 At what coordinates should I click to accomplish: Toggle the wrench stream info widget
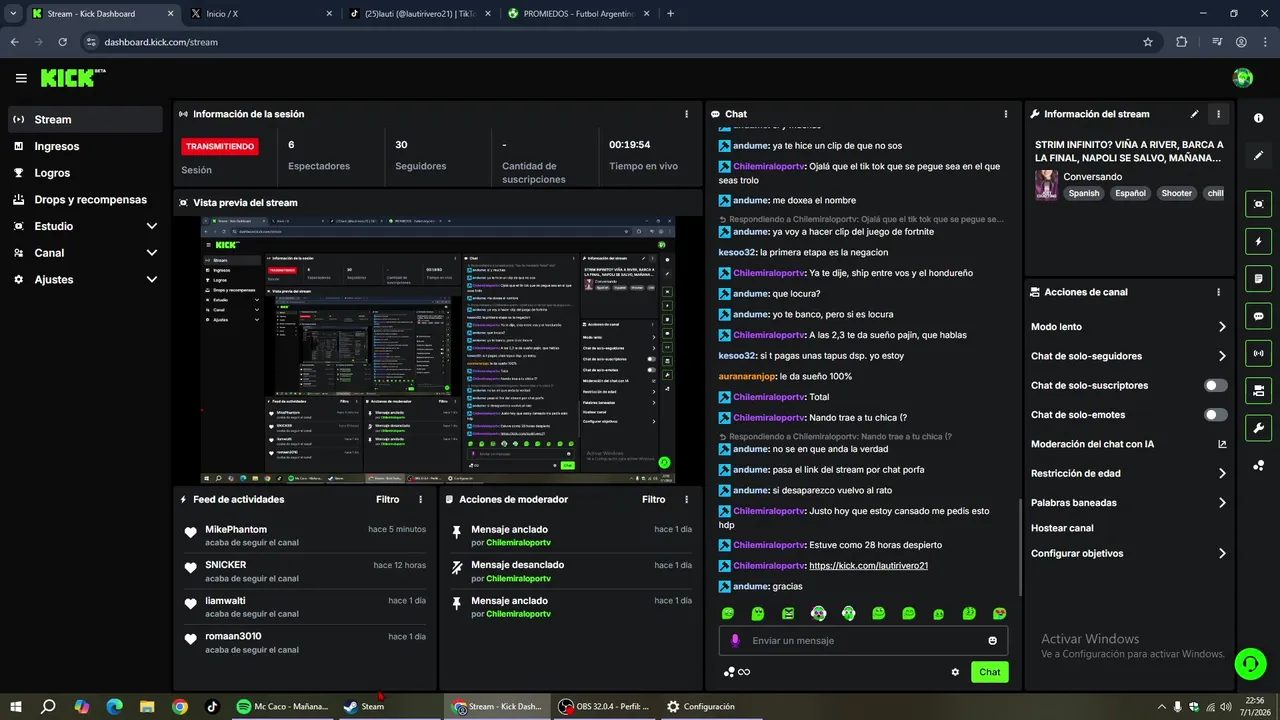click(1258, 428)
